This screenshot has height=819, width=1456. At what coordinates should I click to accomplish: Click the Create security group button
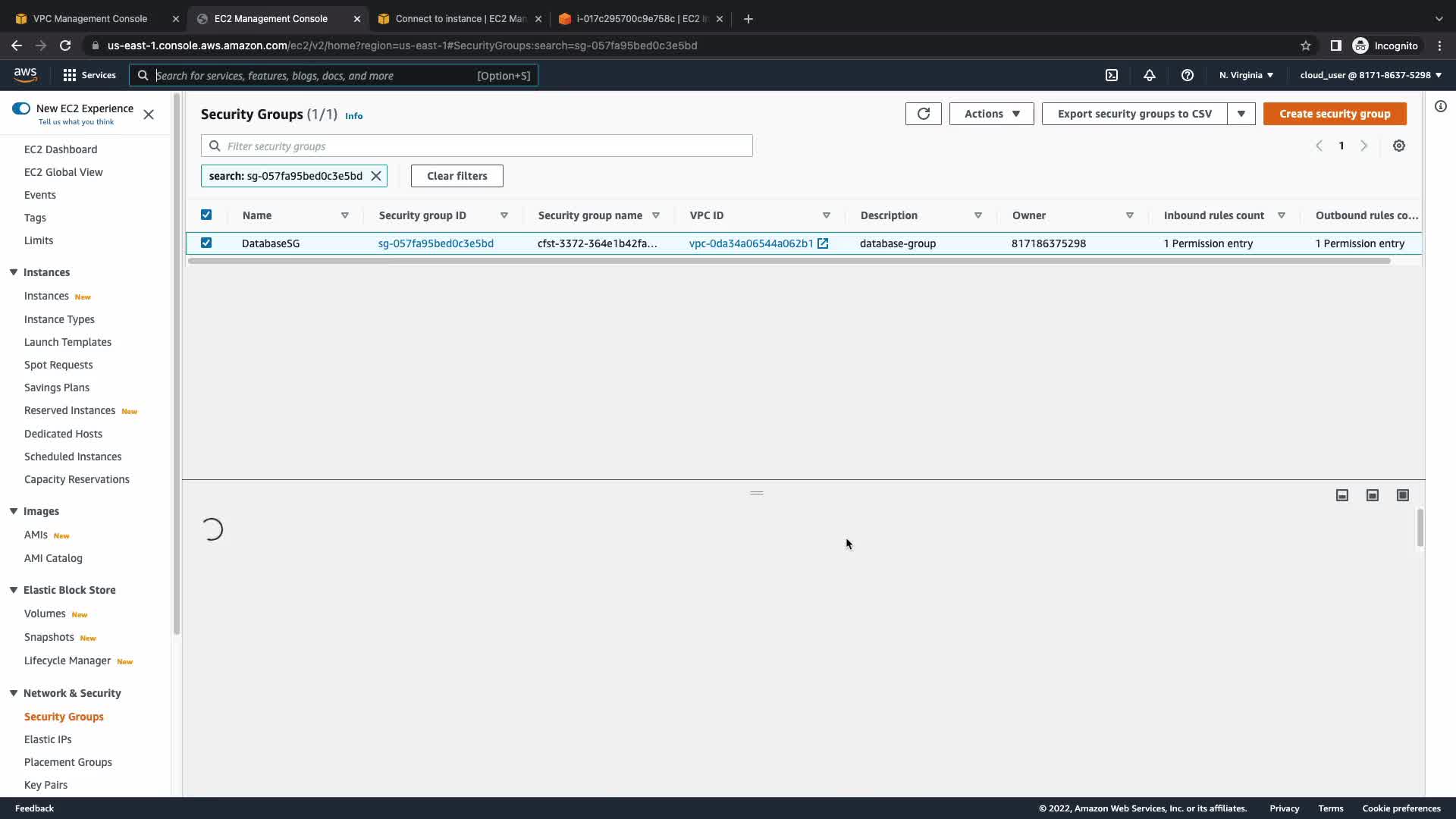1334,114
